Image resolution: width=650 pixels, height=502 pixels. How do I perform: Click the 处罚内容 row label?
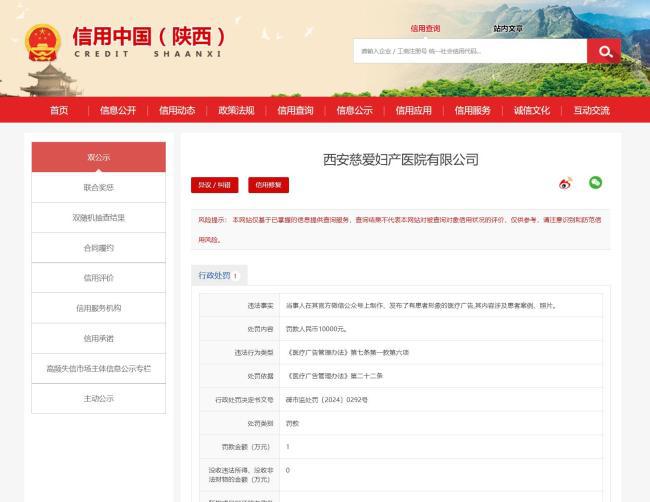(260, 329)
